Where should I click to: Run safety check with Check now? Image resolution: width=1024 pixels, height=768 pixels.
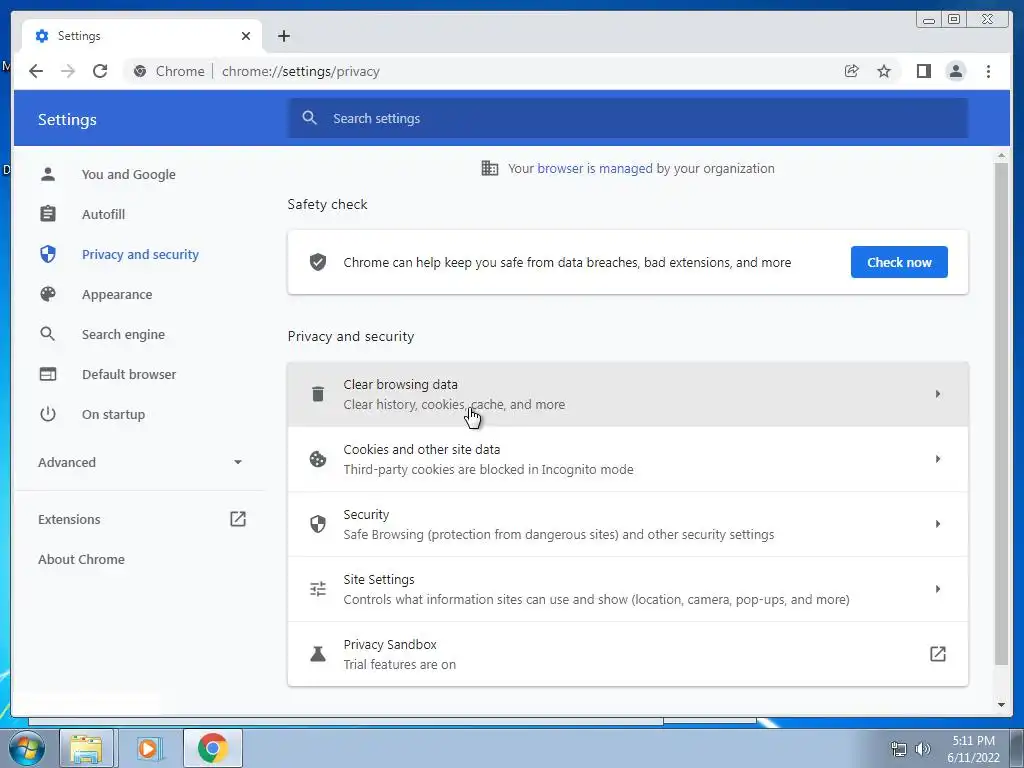tap(899, 262)
